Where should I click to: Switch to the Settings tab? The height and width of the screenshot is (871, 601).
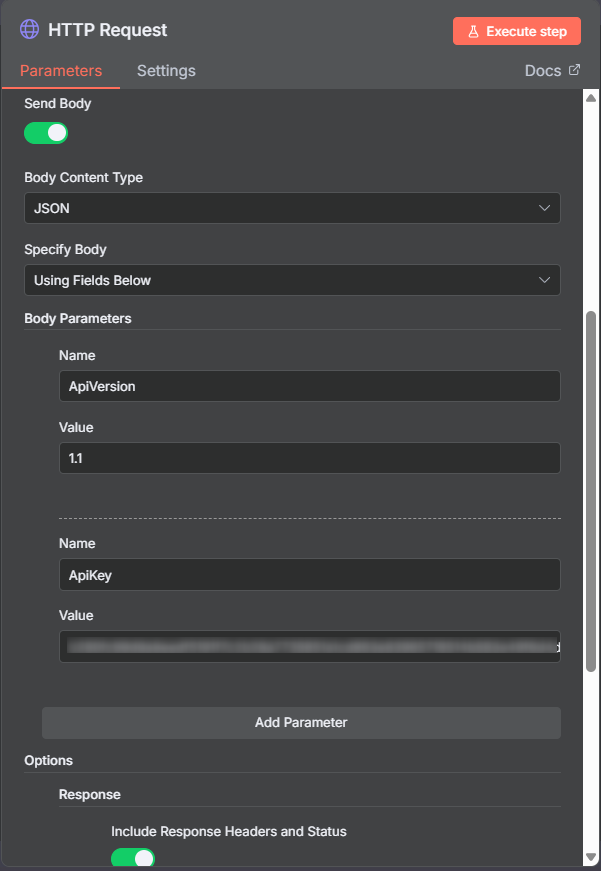point(166,71)
